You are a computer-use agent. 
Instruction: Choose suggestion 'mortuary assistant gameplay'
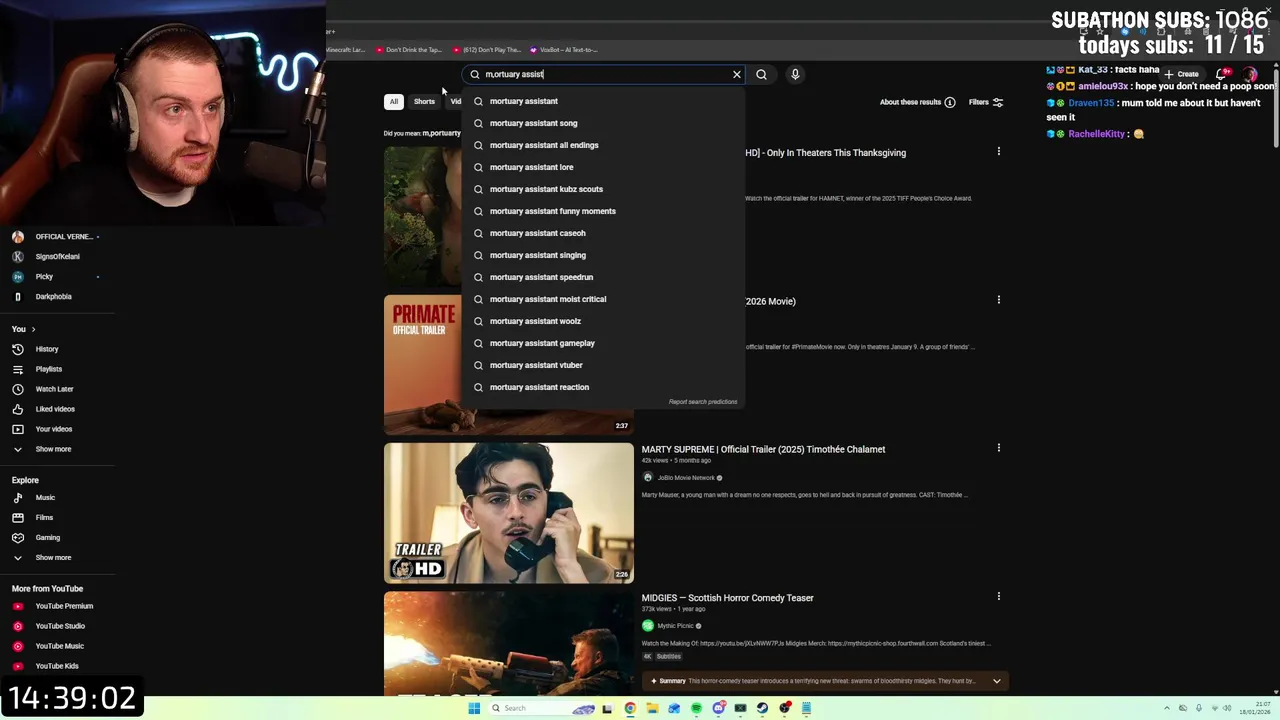(x=603, y=343)
